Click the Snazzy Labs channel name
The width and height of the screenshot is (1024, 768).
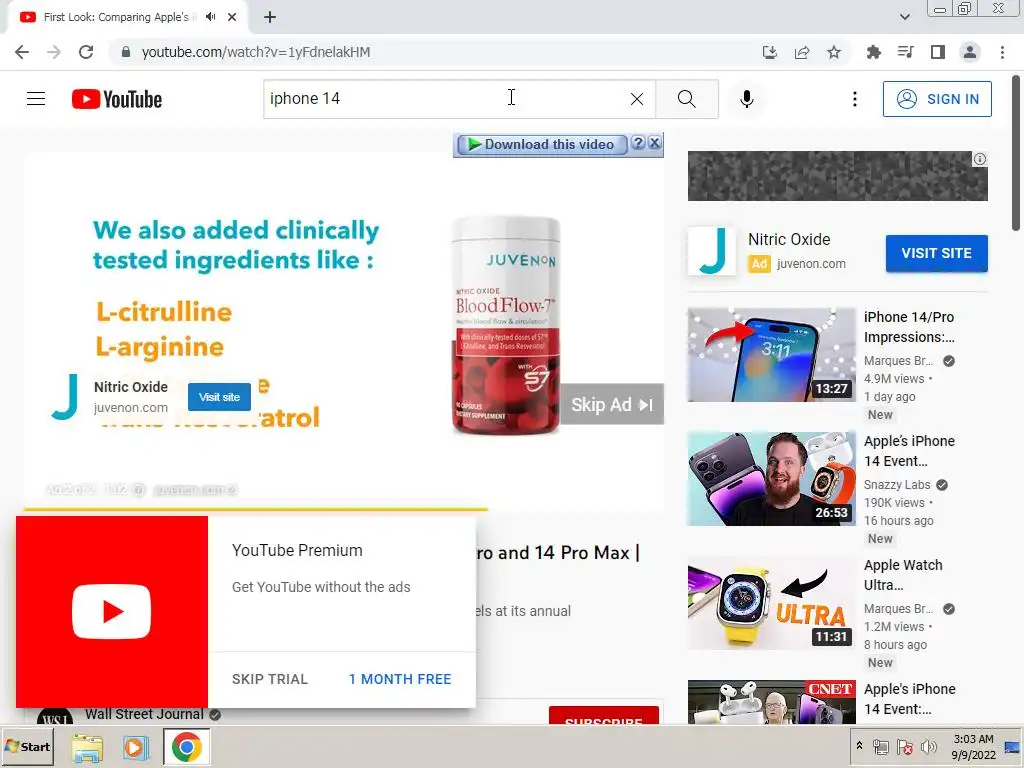click(x=897, y=485)
